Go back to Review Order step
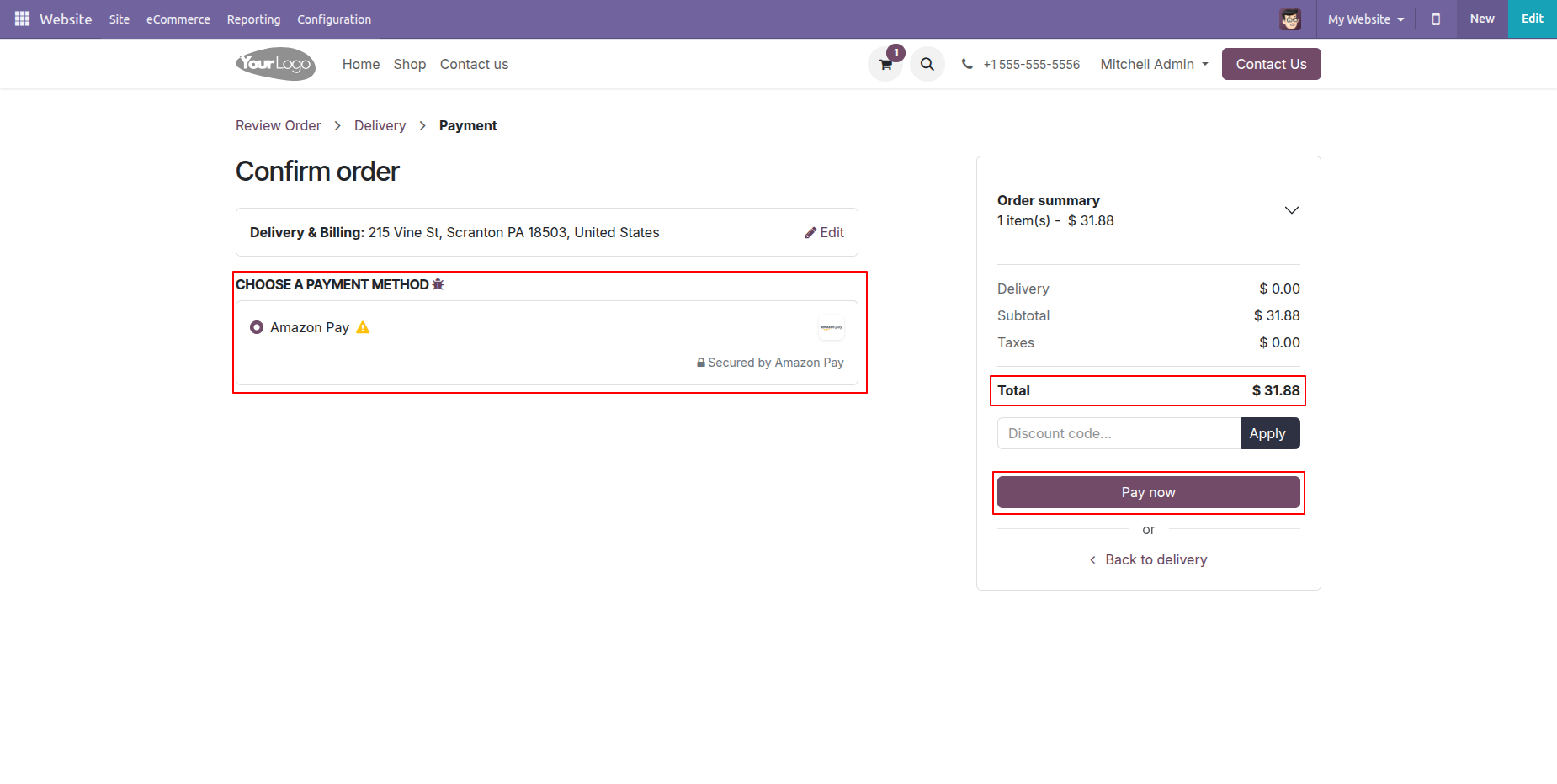Screen dimensions: 1557x784 (x=279, y=125)
